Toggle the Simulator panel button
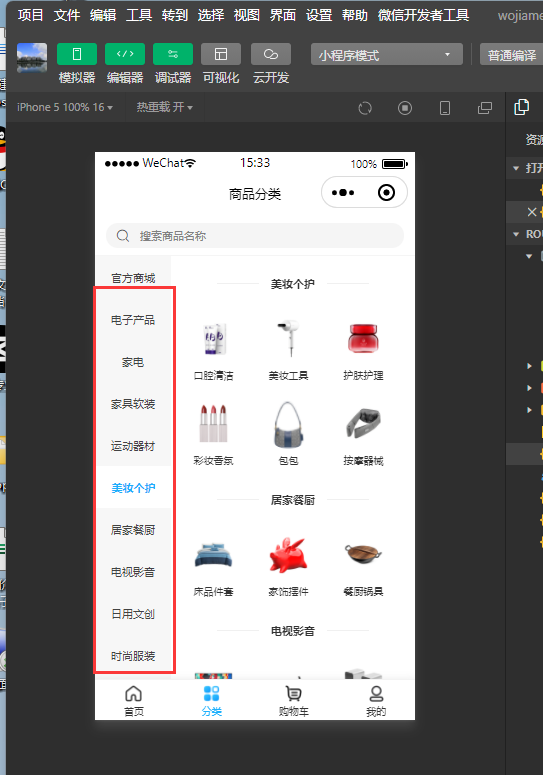The height and width of the screenshot is (775, 543). click(x=77, y=54)
